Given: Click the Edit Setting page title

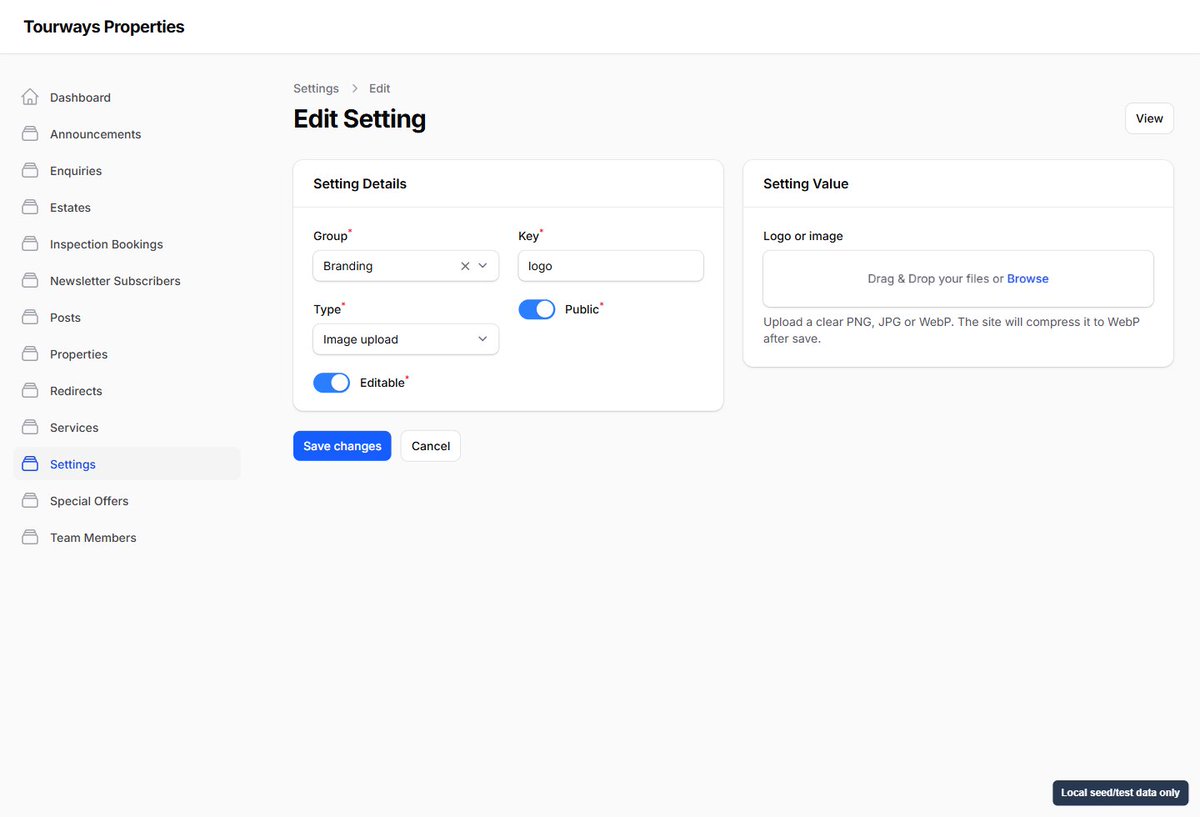Looking at the screenshot, I should point(359,119).
